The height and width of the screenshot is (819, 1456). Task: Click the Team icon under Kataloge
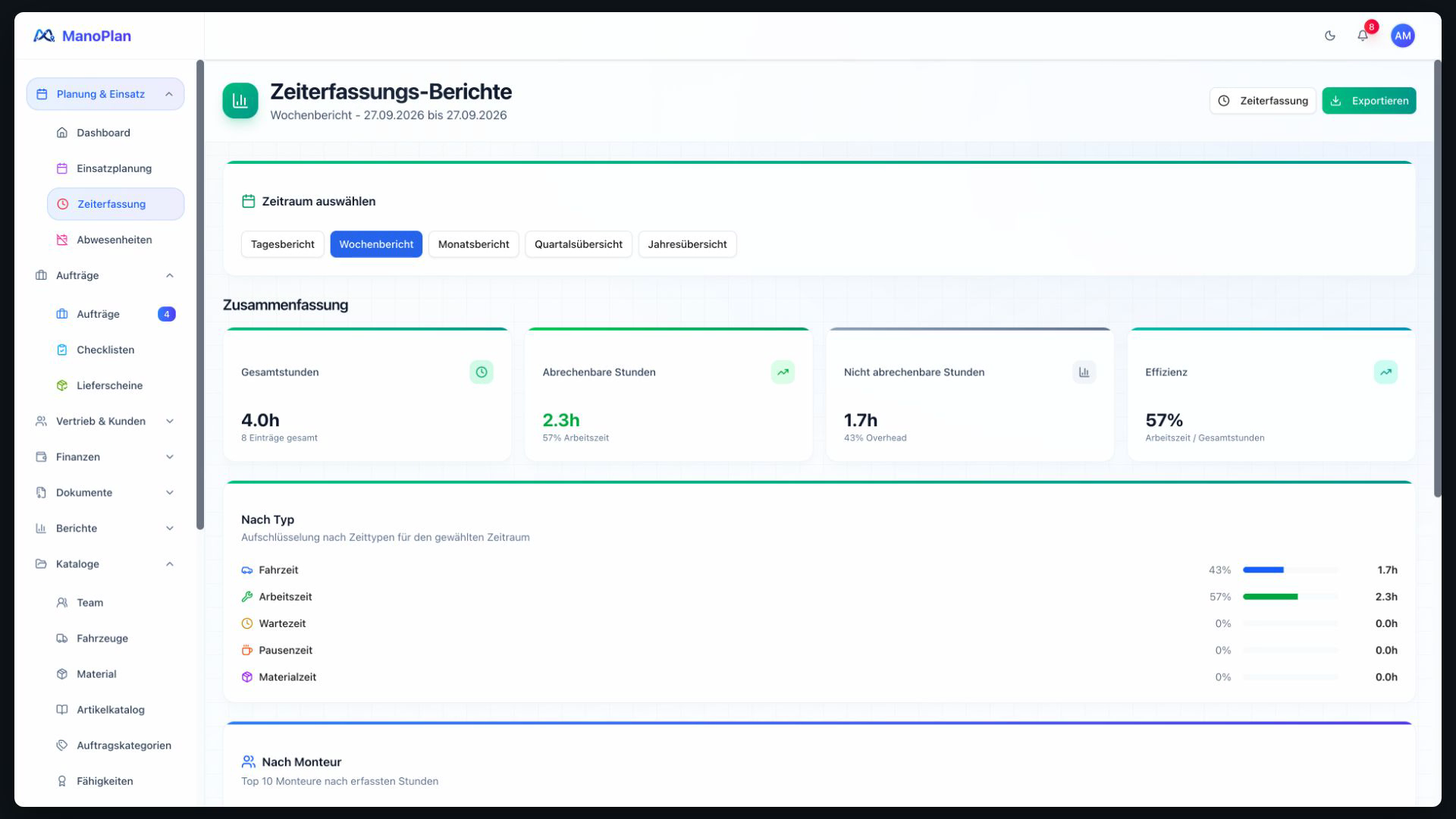pyautogui.click(x=62, y=603)
